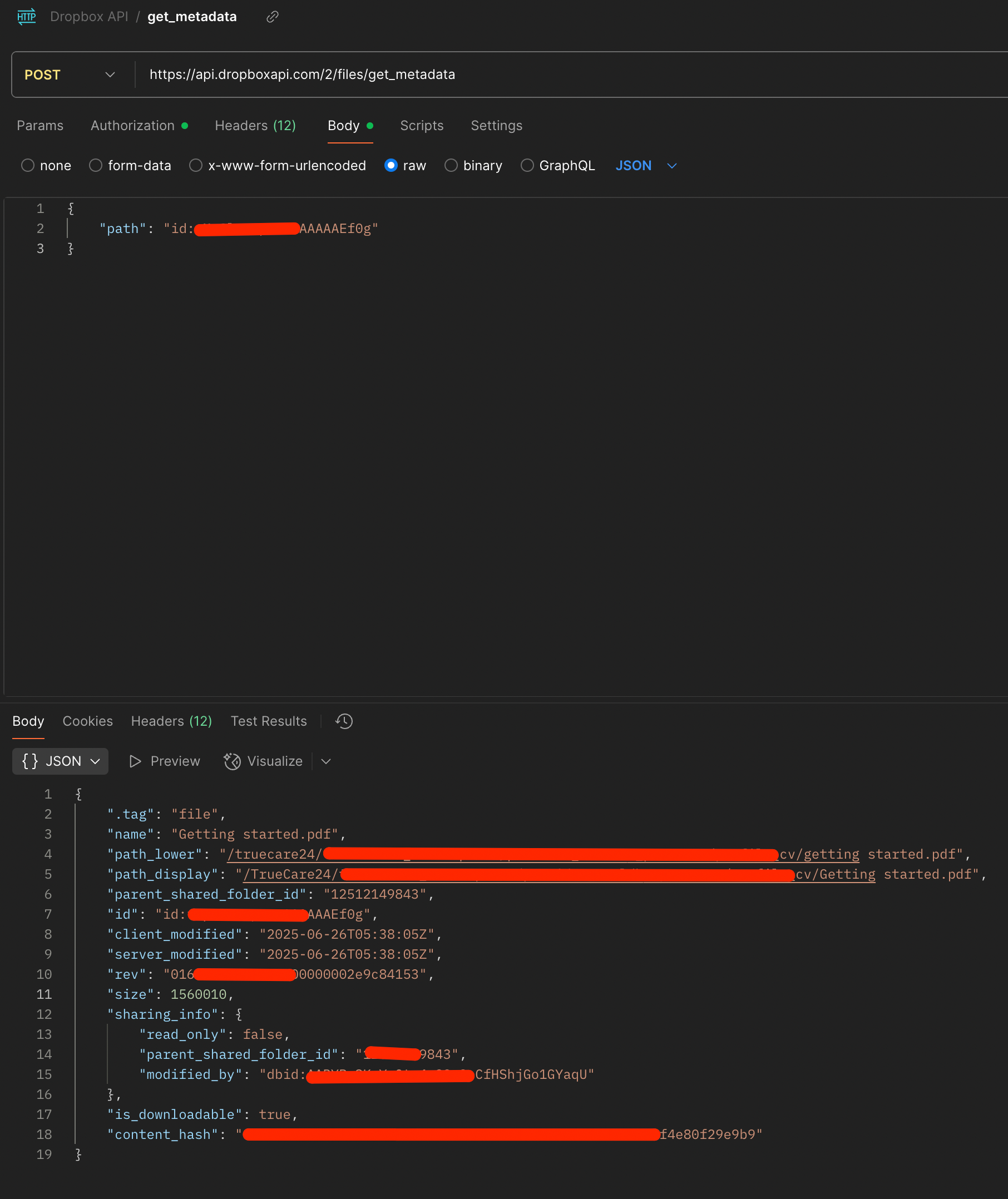Open the Scripts tab
The image size is (1008, 1199).
tap(421, 126)
